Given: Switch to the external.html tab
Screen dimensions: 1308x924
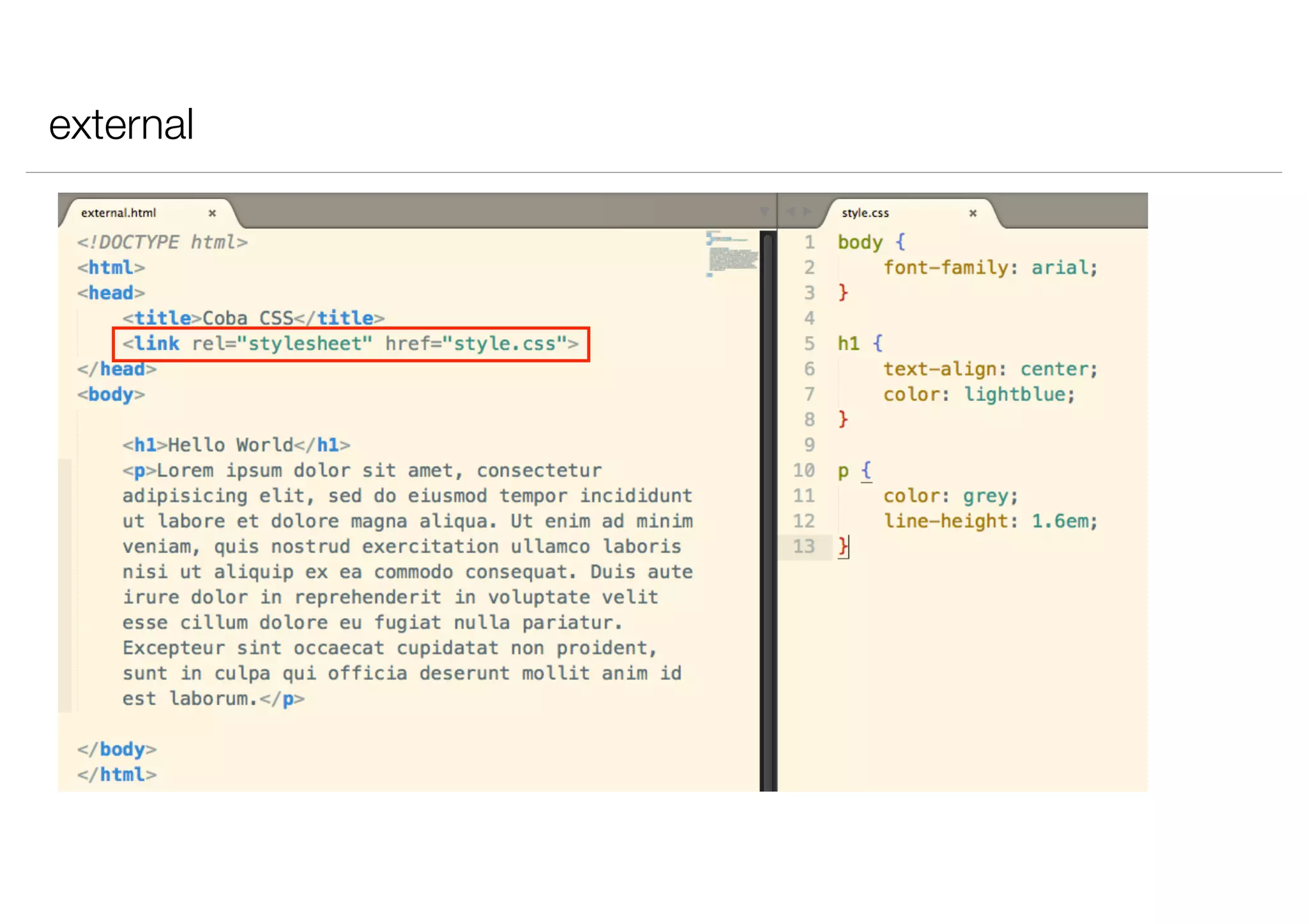Looking at the screenshot, I should [119, 213].
